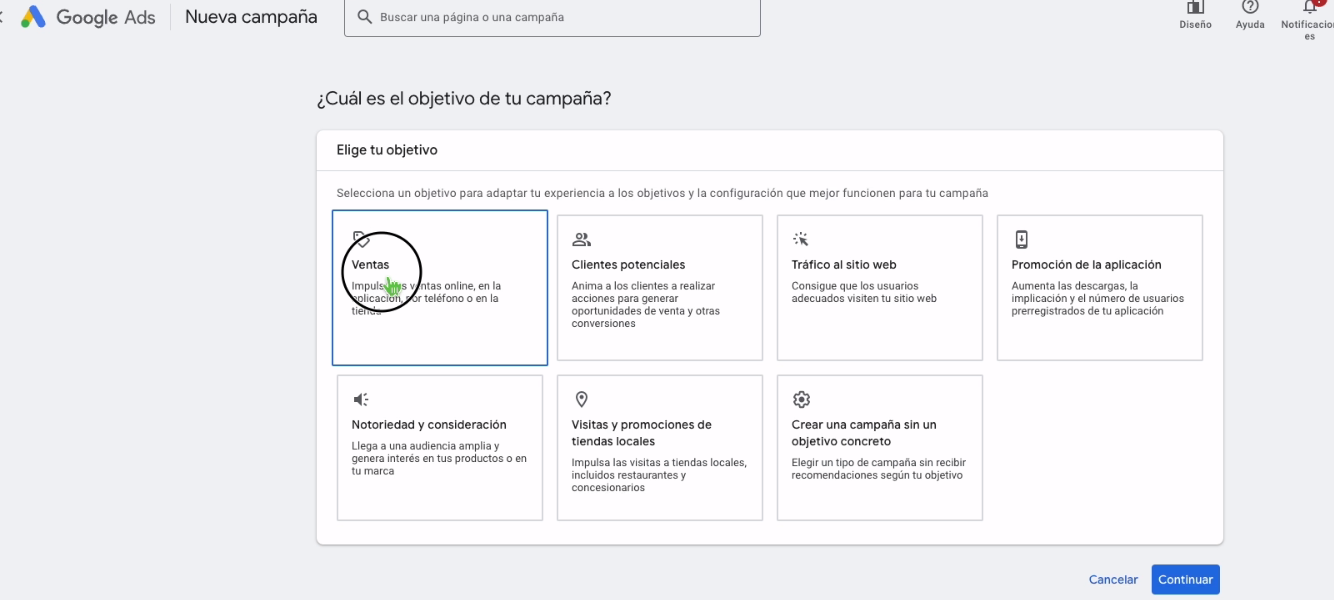Image resolution: width=1334 pixels, height=600 pixels.
Task: Click the Notoriedad y consideración megaphone icon
Action: click(x=361, y=399)
